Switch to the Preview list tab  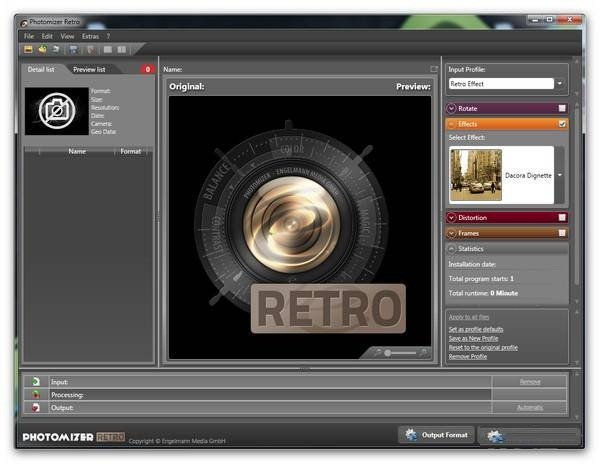click(89, 70)
